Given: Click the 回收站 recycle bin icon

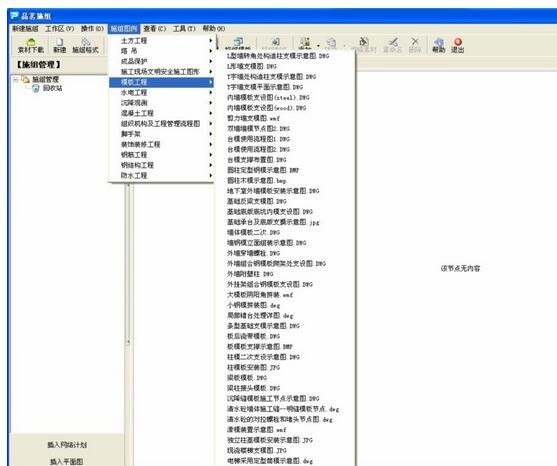Looking at the screenshot, I should click(x=36, y=88).
